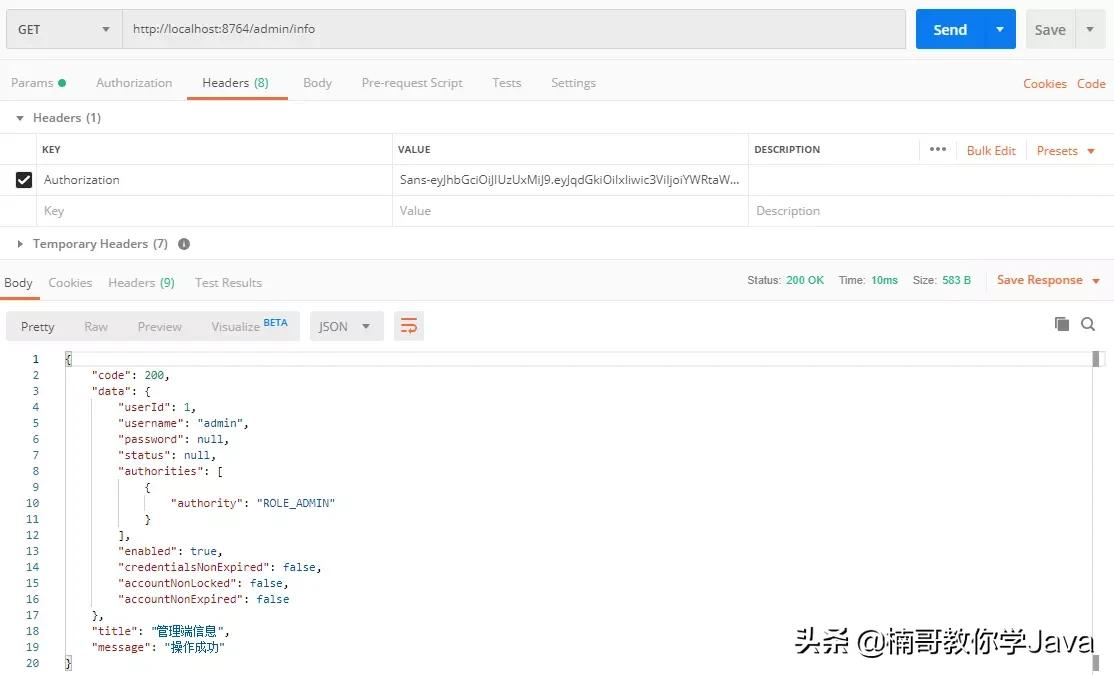The width and height of the screenshot is (1114, 675).
Task: Open the JSON response format dropdown
Action: pyautogui.click(x=345, y=325)
